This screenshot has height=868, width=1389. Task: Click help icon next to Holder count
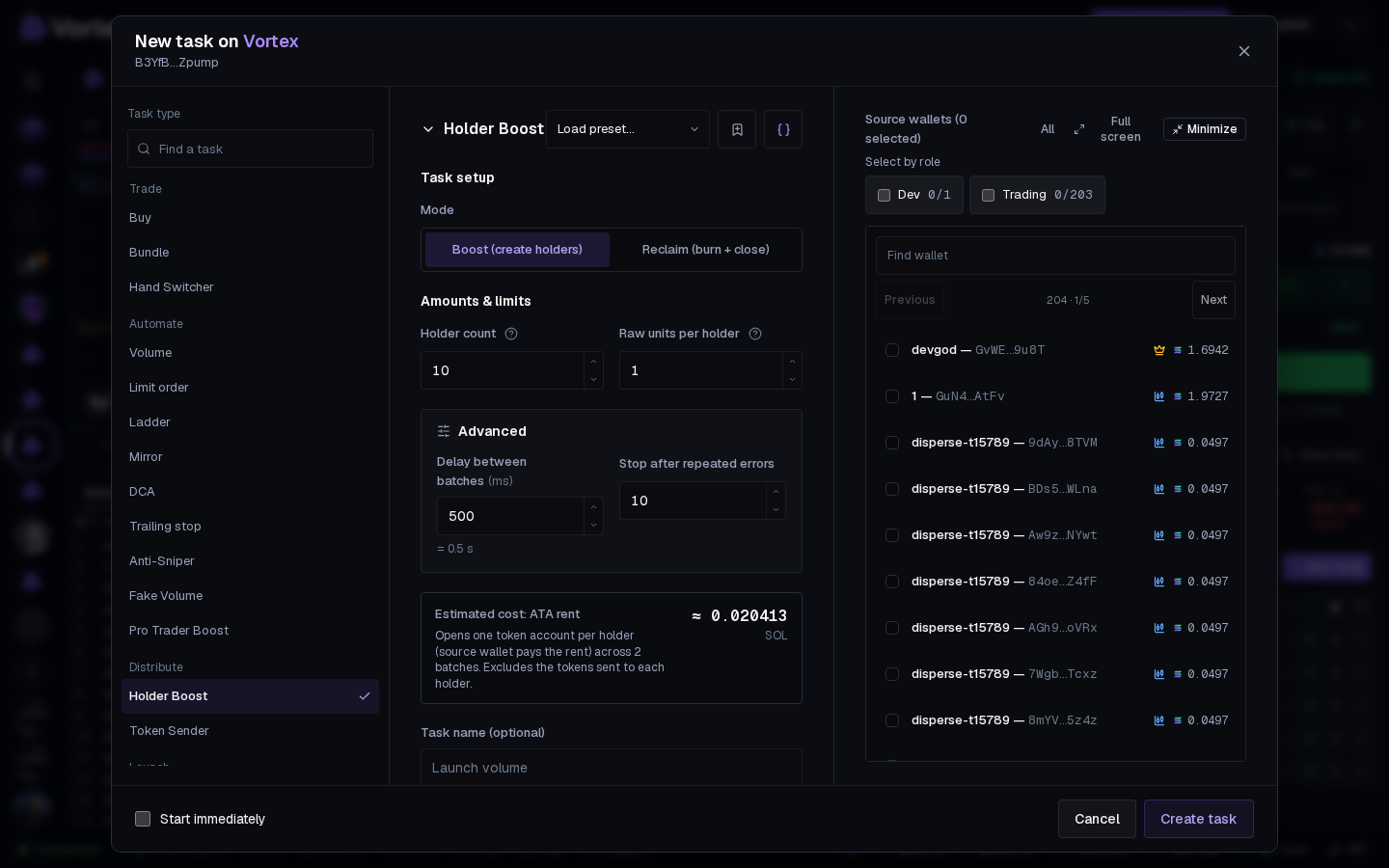(511, 334)
